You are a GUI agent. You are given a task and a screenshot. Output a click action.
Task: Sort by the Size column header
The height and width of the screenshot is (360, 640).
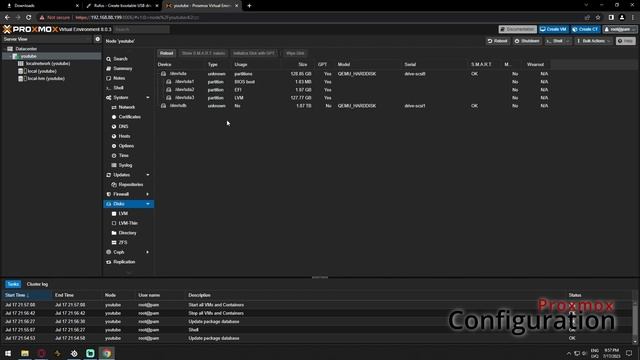pyautogui.click(x=298, y=64)
